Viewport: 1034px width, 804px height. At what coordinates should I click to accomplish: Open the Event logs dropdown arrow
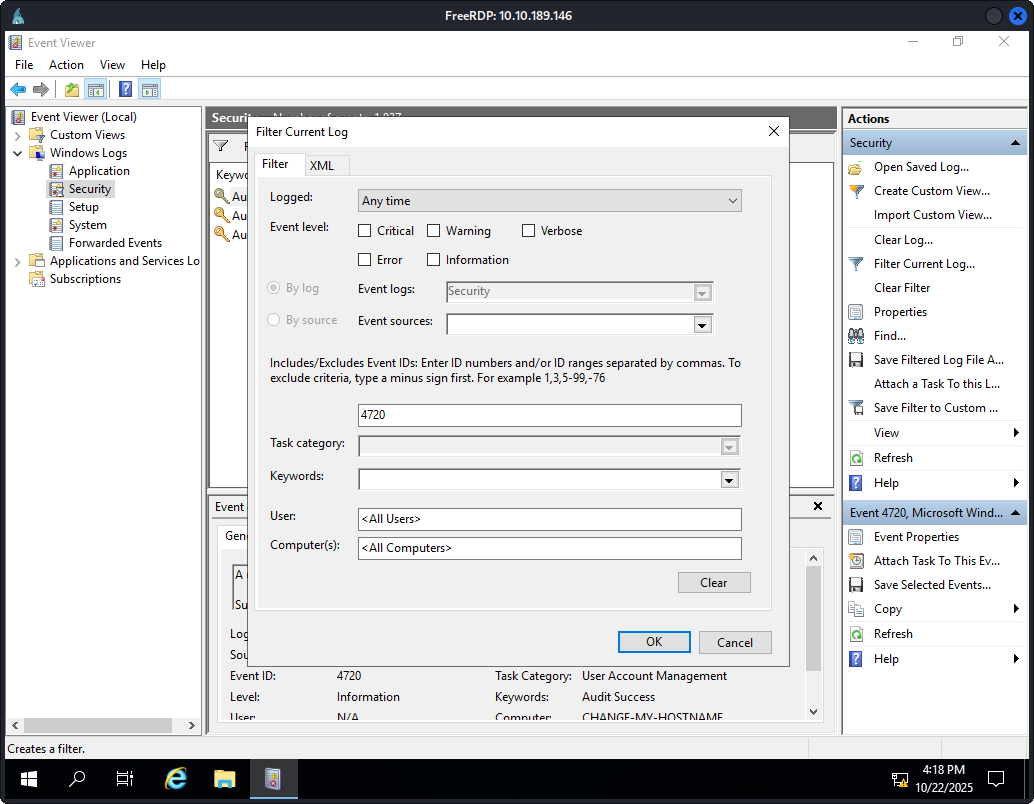point(702,292)
